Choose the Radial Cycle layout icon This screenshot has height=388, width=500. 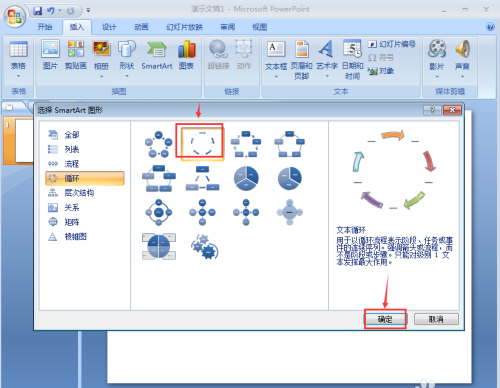point(159,212)
